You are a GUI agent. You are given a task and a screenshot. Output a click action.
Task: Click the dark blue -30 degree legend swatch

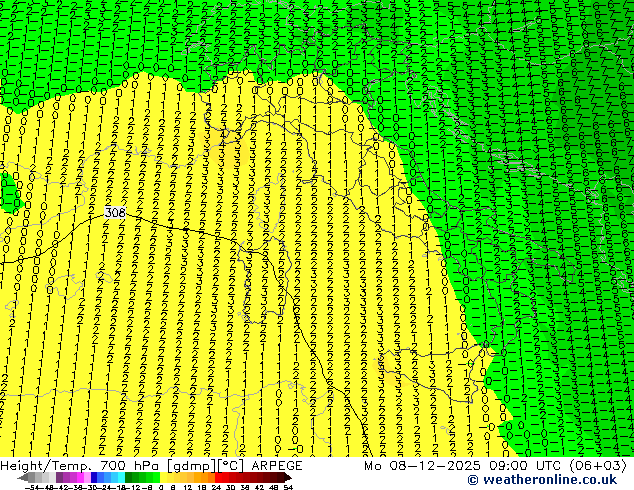tap(94, 478)
